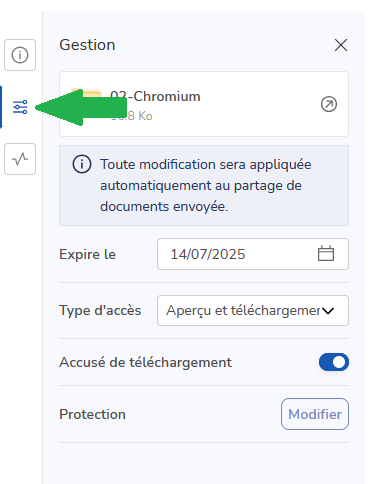
Task: Close the Gestion panel
Action: (x=341, y=45)
